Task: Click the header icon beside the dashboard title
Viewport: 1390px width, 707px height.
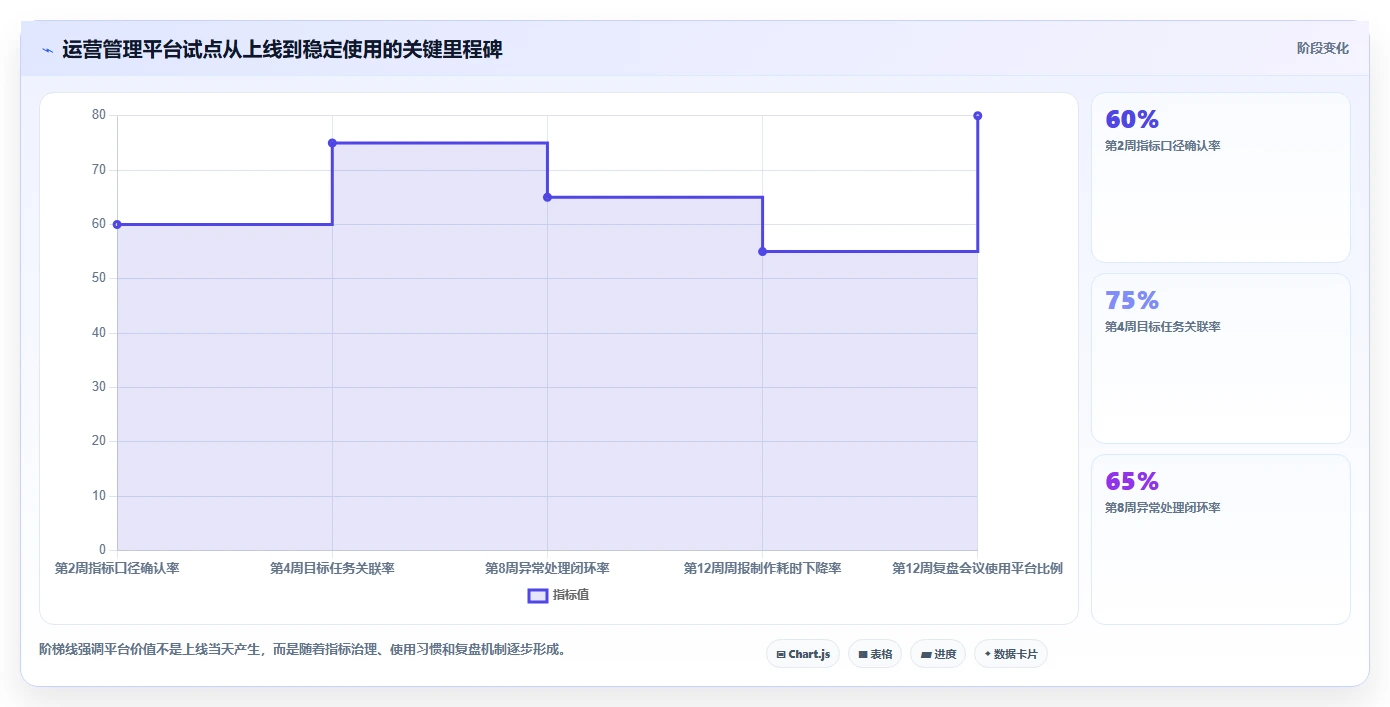Action: tap(47, 50)
